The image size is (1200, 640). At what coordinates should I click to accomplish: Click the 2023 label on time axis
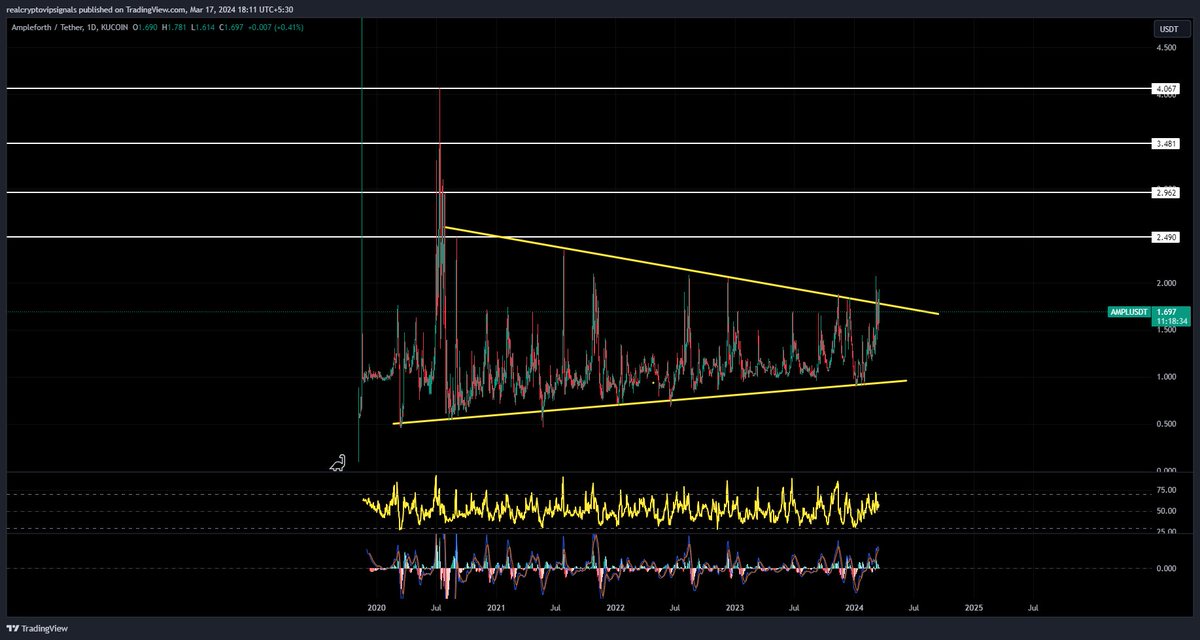click(x=735, y=607)
